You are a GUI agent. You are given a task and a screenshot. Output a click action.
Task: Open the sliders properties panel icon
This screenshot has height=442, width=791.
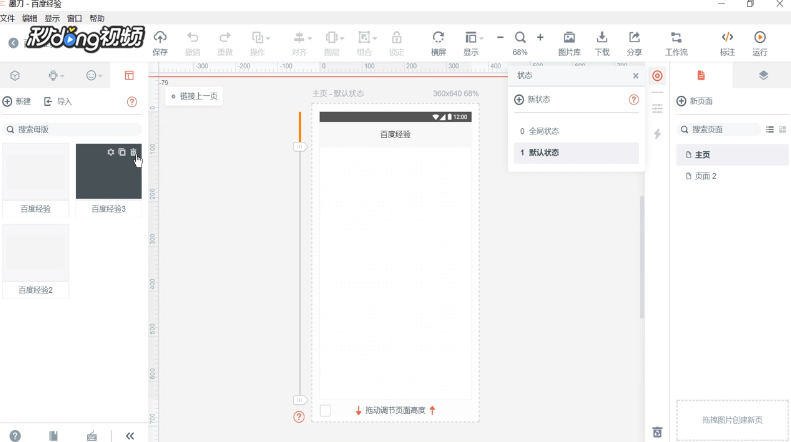pyautogui.click(x=657, y=108)
